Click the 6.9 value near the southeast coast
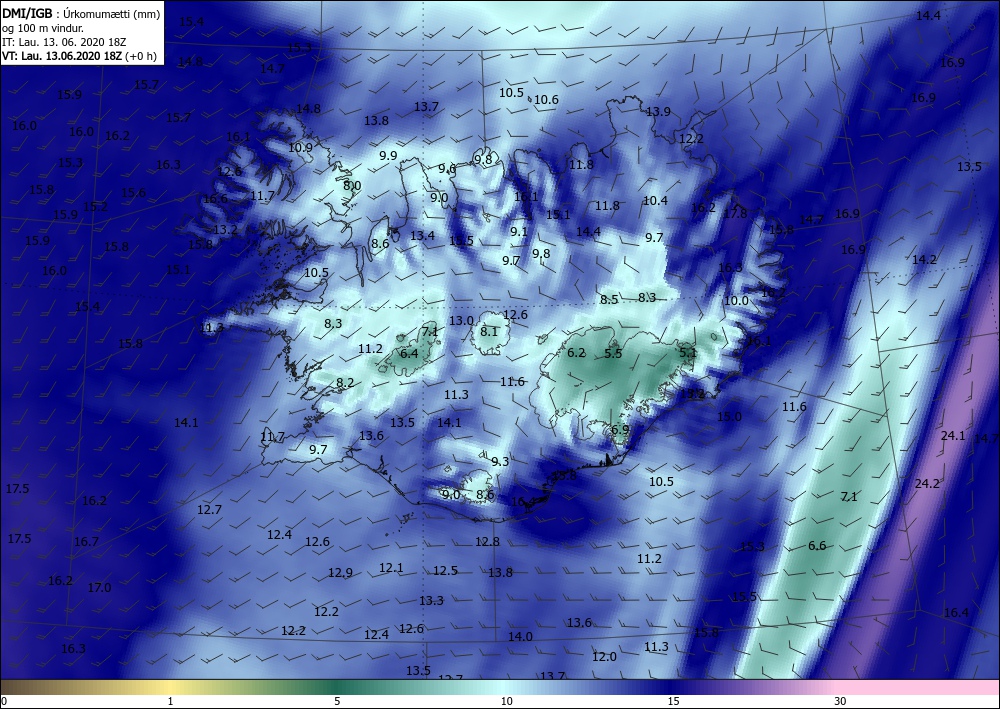This screenshot has width=1000, height=709. pos(621,430)
